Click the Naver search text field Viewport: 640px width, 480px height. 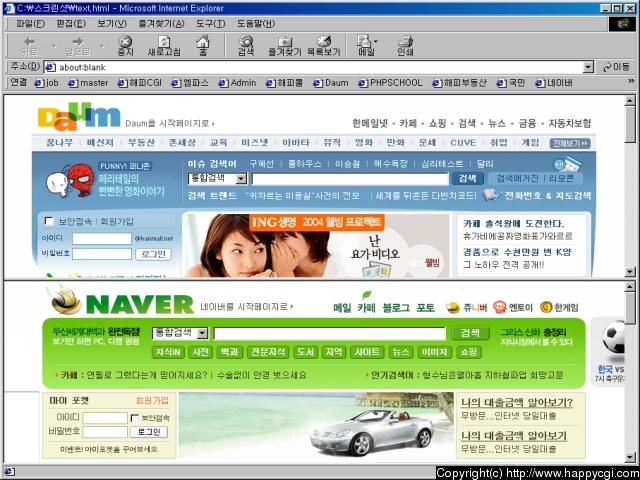coord(329,333)
